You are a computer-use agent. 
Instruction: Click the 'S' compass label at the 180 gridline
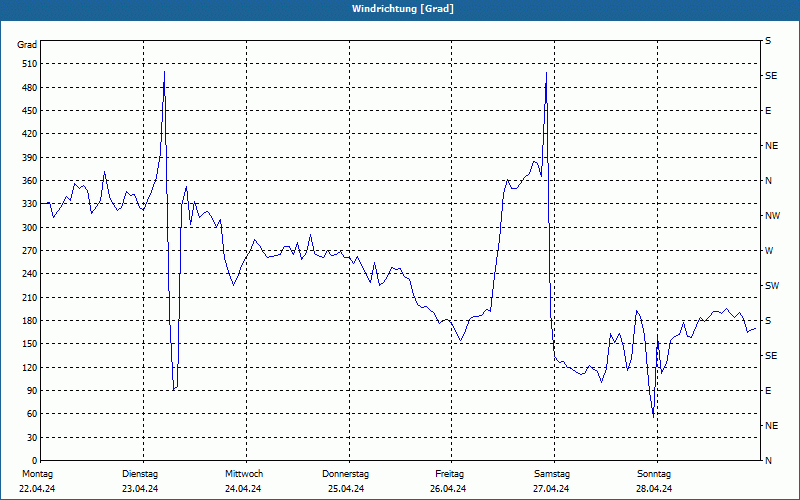pos(768,321)
